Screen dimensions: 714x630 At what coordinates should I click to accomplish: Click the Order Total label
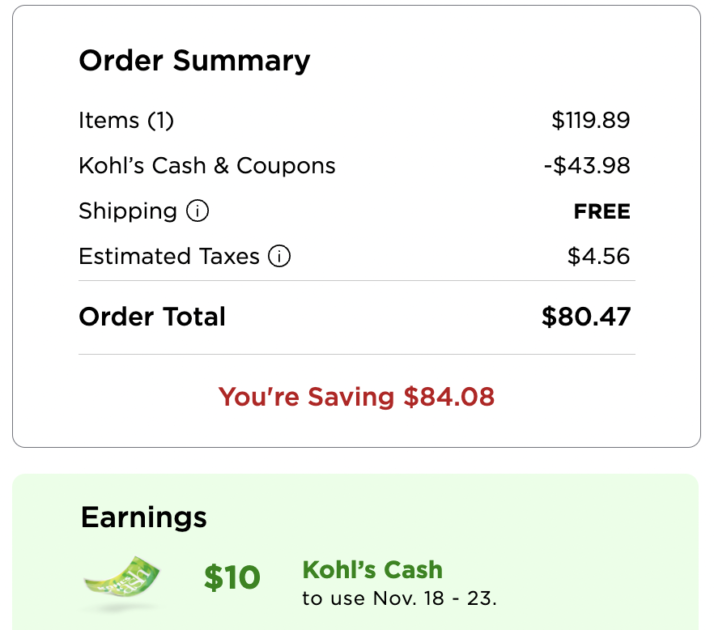point(152,317)
